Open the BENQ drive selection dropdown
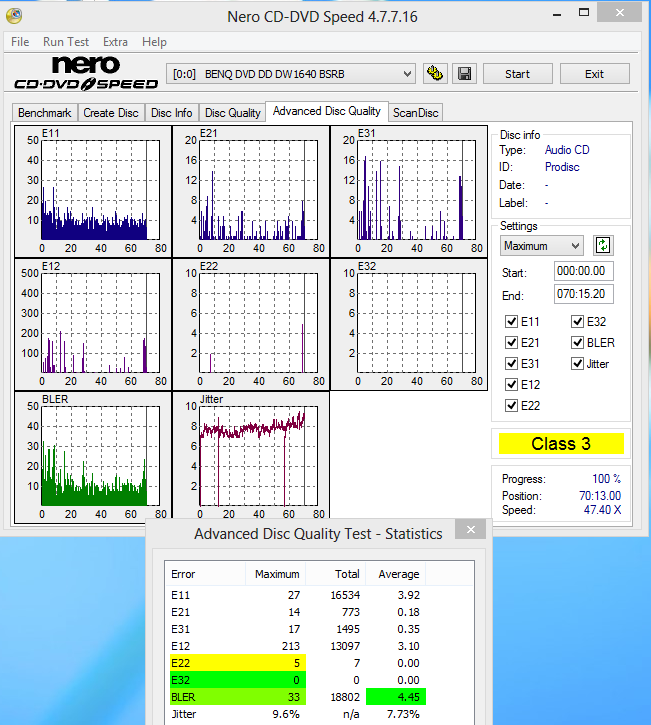The width and height of the screenshot is (651, 725). (291, 74)
